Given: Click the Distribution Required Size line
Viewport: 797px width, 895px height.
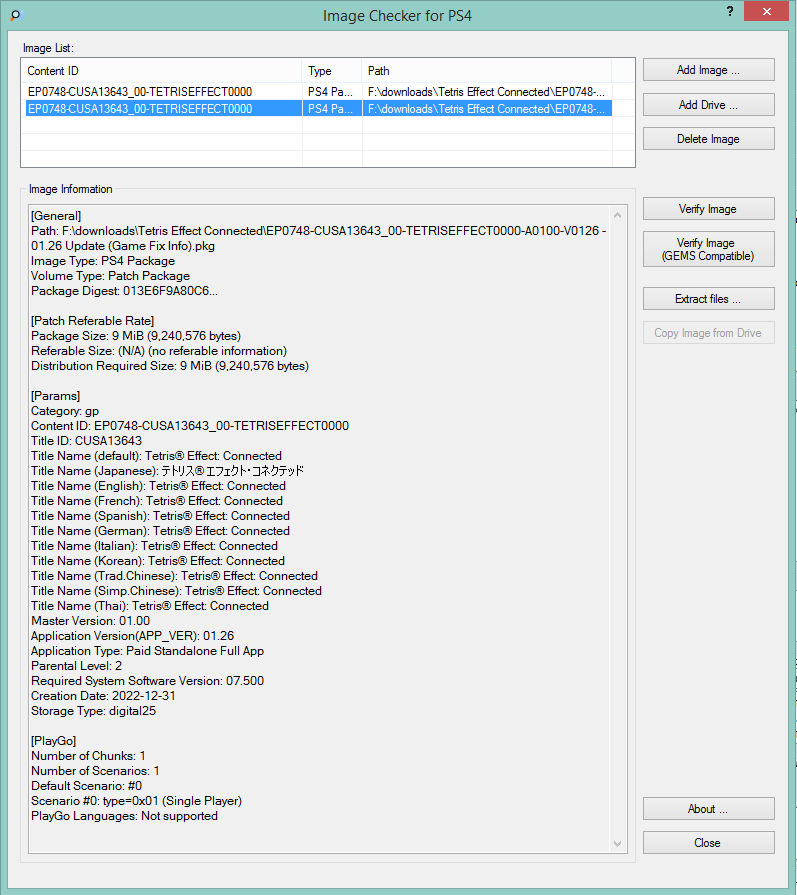Looking at the screenshot, I should (170, 366).
